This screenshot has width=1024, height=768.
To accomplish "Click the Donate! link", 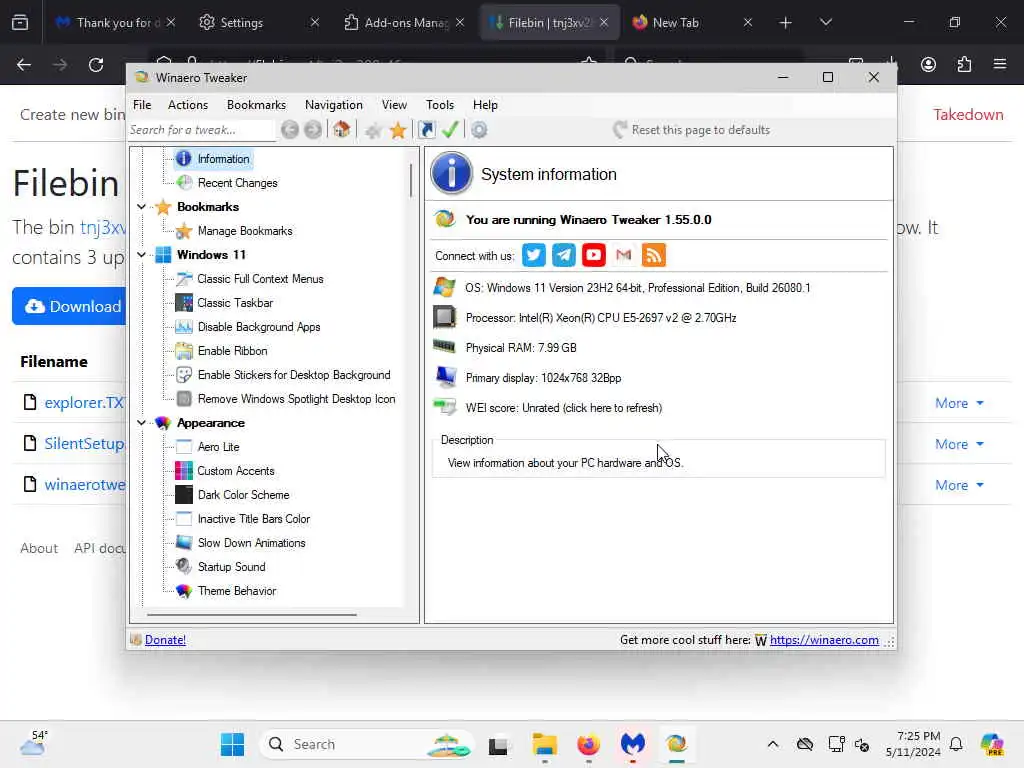I will click(x=165, y=641).
